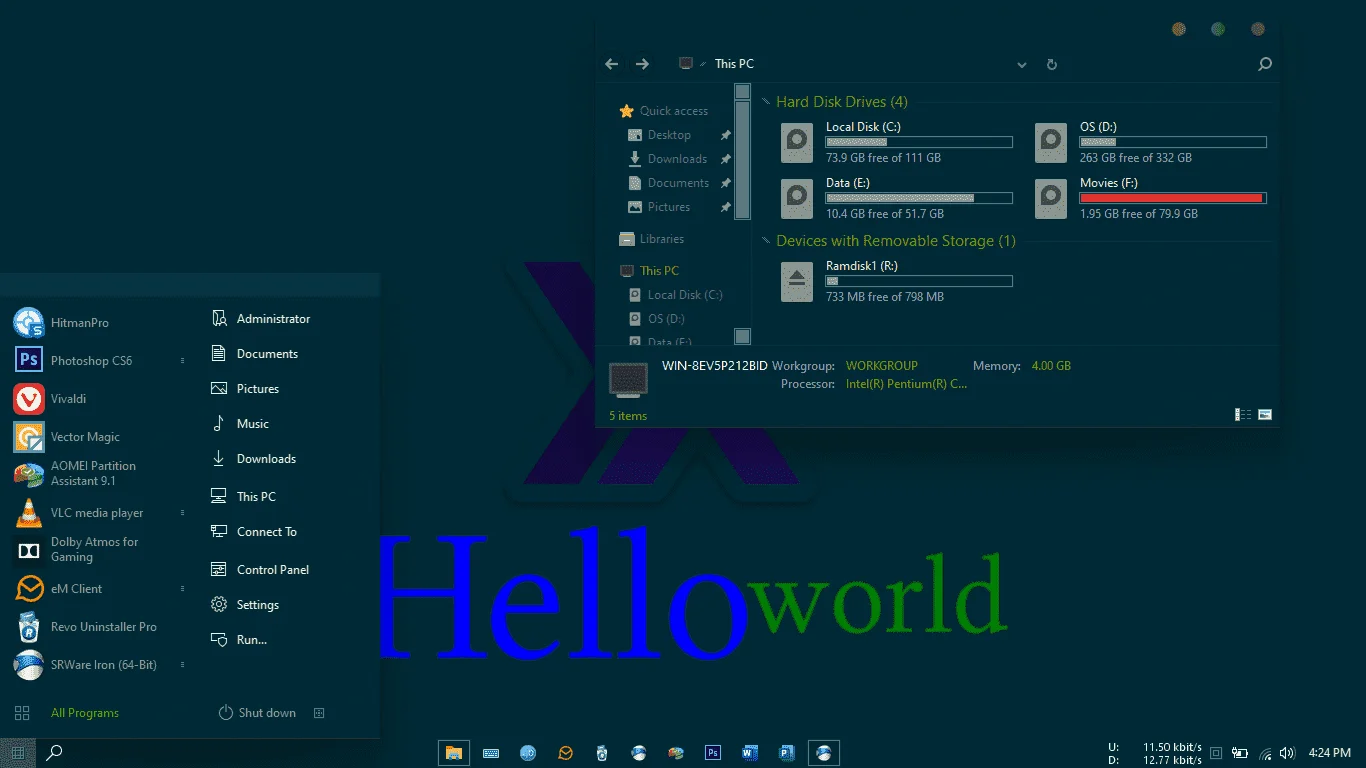Viewport: 1366px width, 768px height.
Task: Launch SRWare Iron (64-Bit)
Action: pos(85,665)
